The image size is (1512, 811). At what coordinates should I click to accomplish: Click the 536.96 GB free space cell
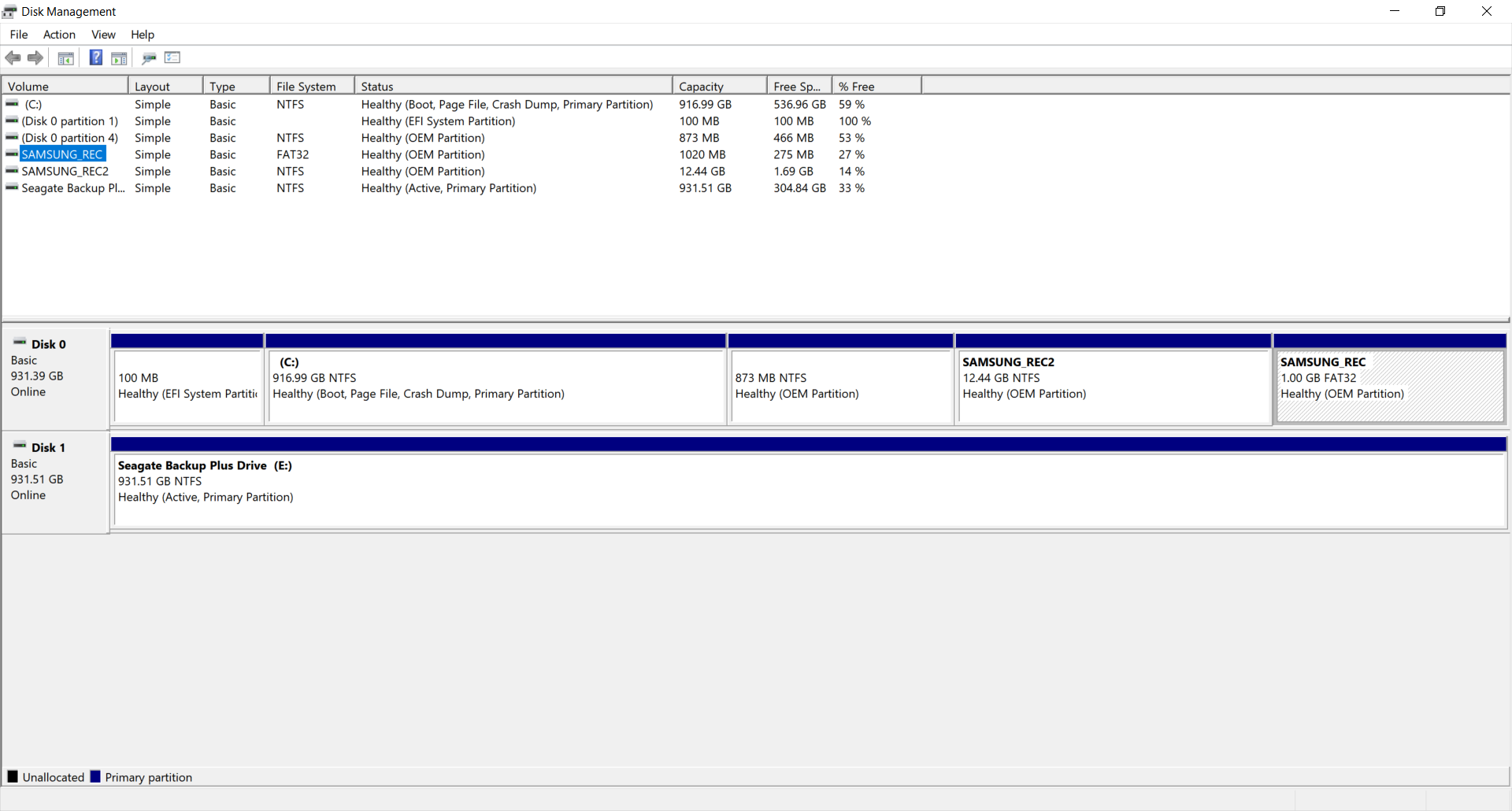tap(799, 104)
